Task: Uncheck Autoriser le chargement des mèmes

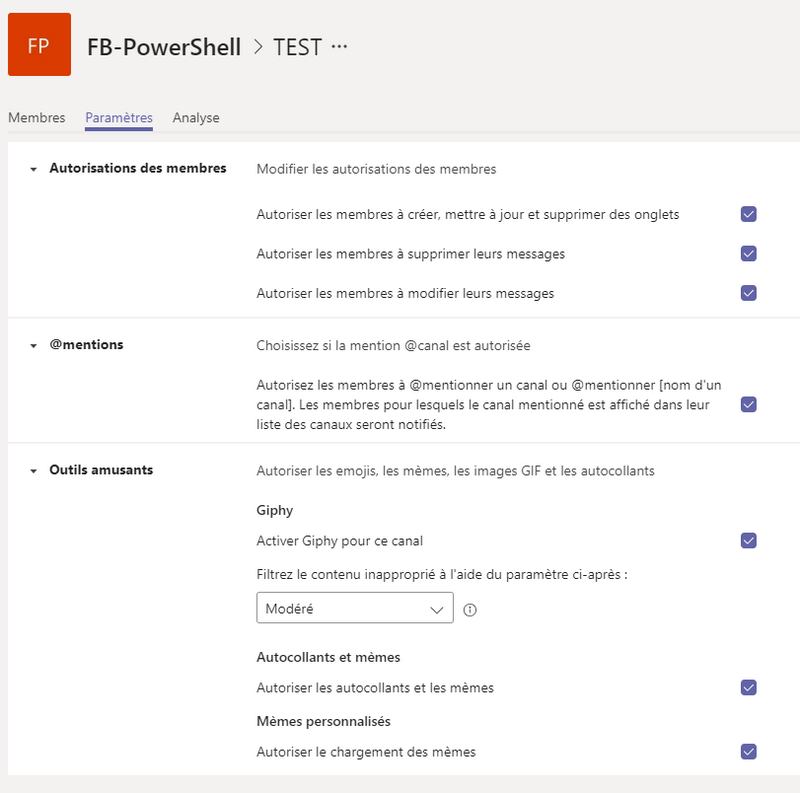Action: [748, 752]
